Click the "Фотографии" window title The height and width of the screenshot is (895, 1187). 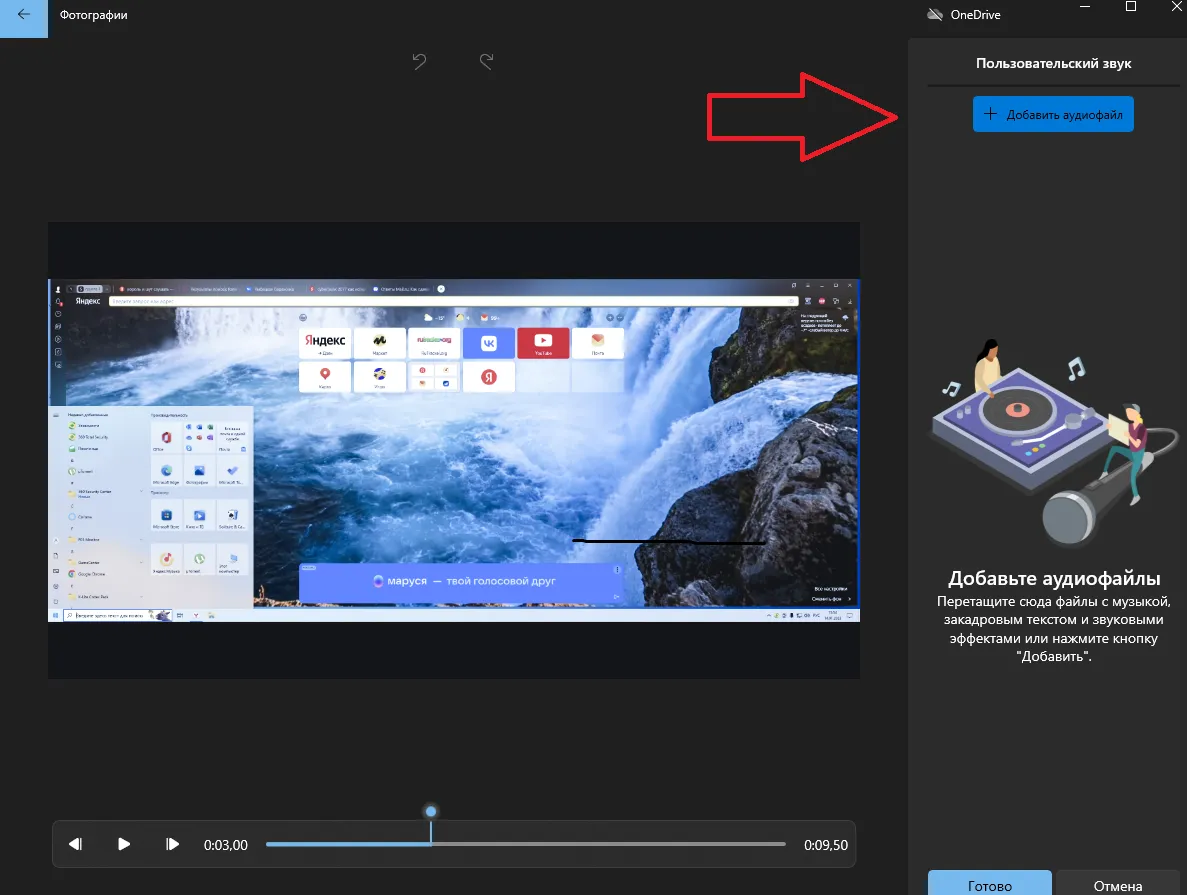pos(94,16)
